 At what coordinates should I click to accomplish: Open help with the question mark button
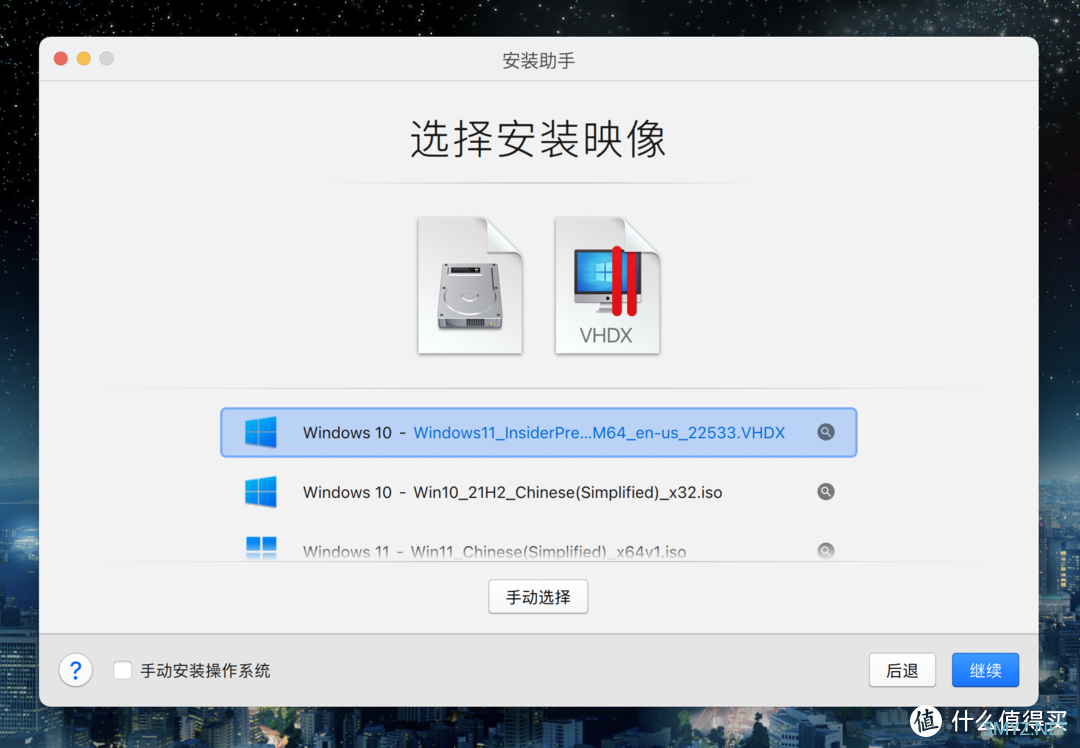coord(76,670)
